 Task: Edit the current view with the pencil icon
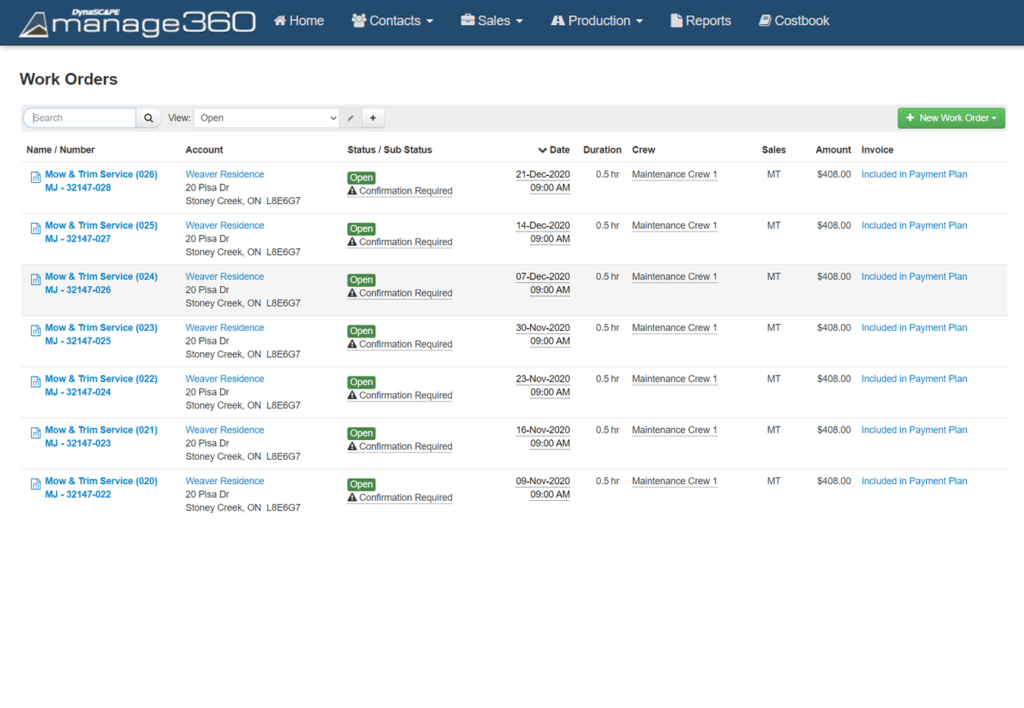pyautogui.click(x=349, y=117)
